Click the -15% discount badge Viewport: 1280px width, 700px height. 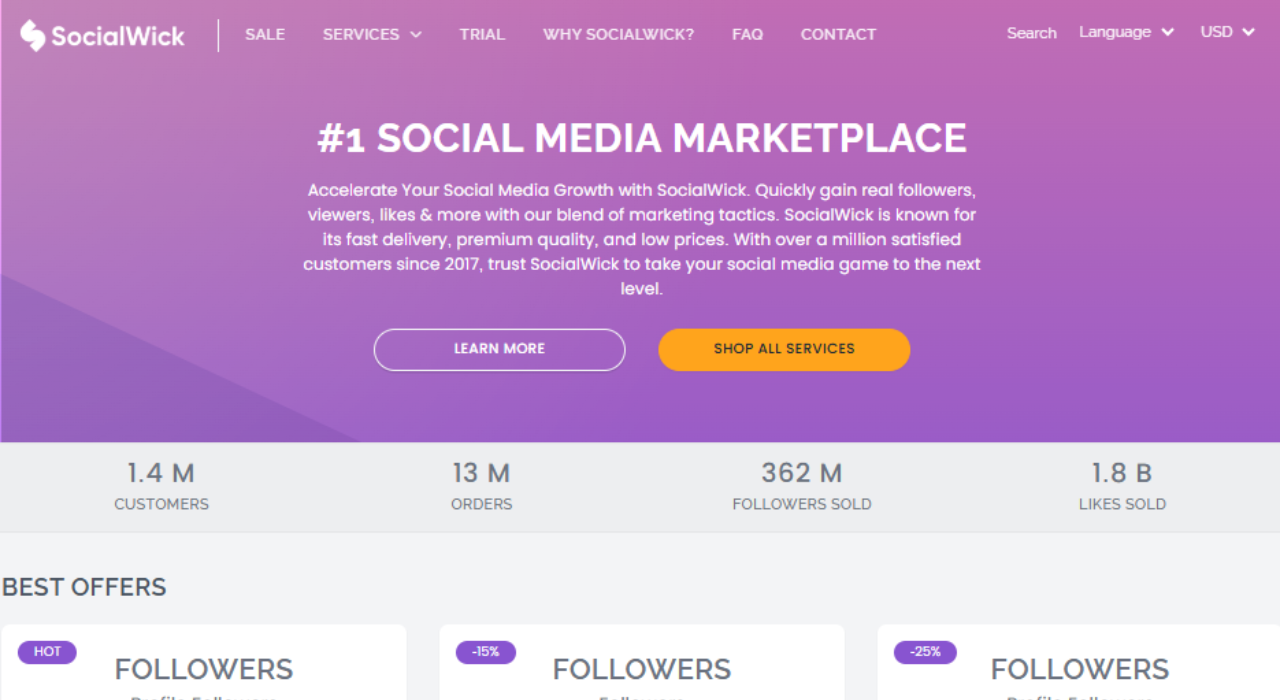485,651
